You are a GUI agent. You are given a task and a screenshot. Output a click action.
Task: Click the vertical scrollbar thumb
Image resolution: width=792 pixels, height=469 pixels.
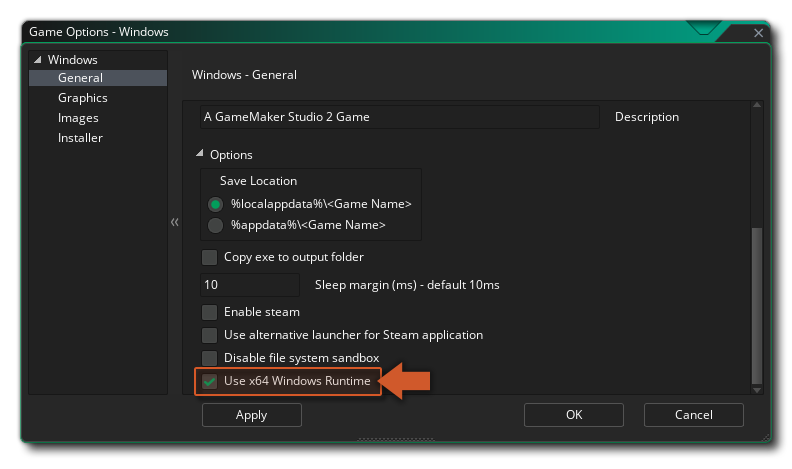[x=757, y=306]
